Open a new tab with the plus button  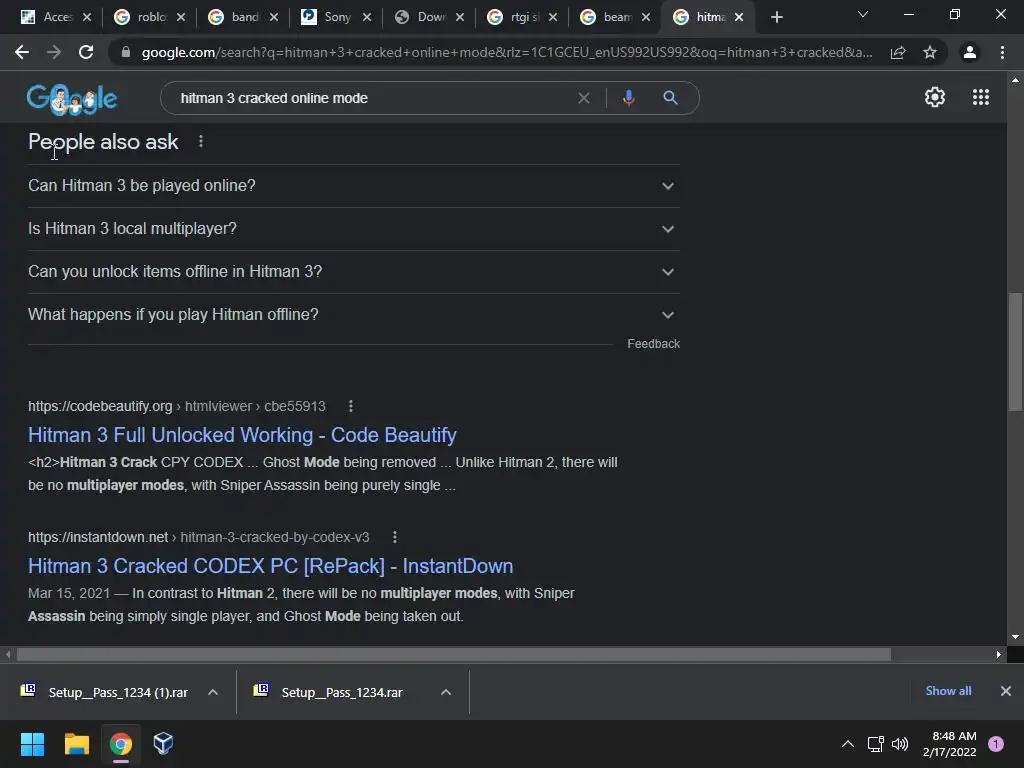[776, 17]
